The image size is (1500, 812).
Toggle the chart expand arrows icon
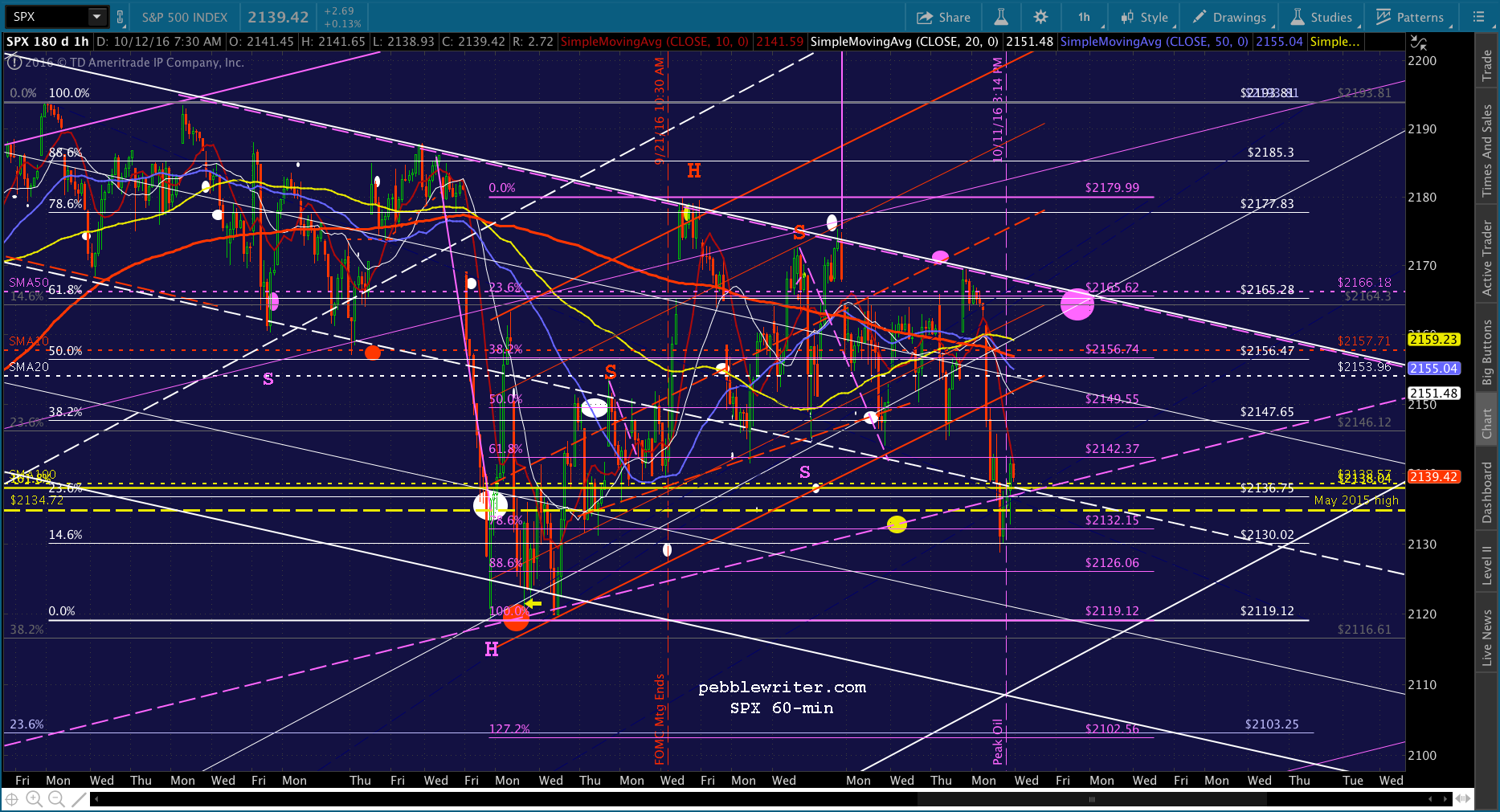pyautogui.click(x=1419, y=43)
